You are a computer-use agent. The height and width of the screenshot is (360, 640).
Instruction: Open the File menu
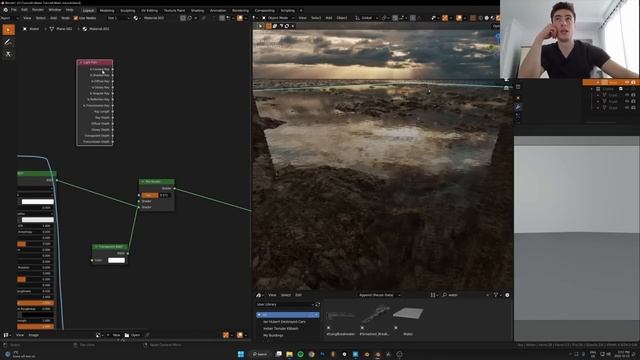(14, 10)
